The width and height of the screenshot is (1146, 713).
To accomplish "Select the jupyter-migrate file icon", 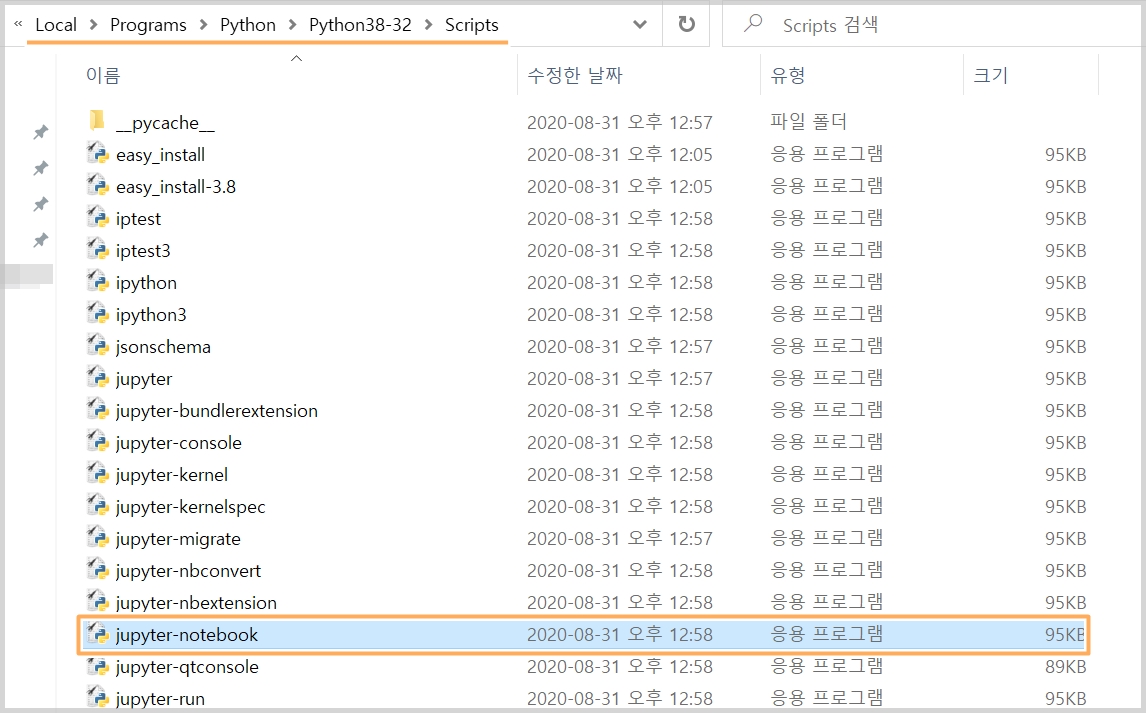I will (97, 538).
